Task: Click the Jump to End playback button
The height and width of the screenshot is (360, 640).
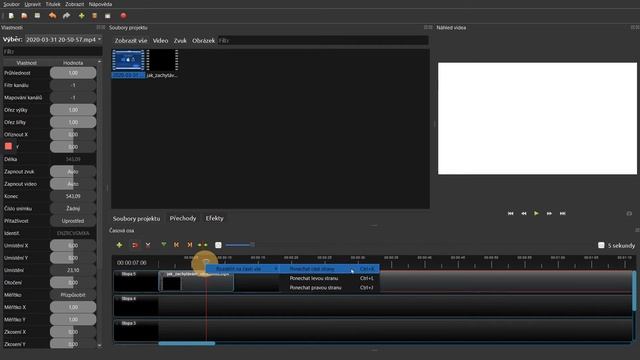Action: [562, 213]
